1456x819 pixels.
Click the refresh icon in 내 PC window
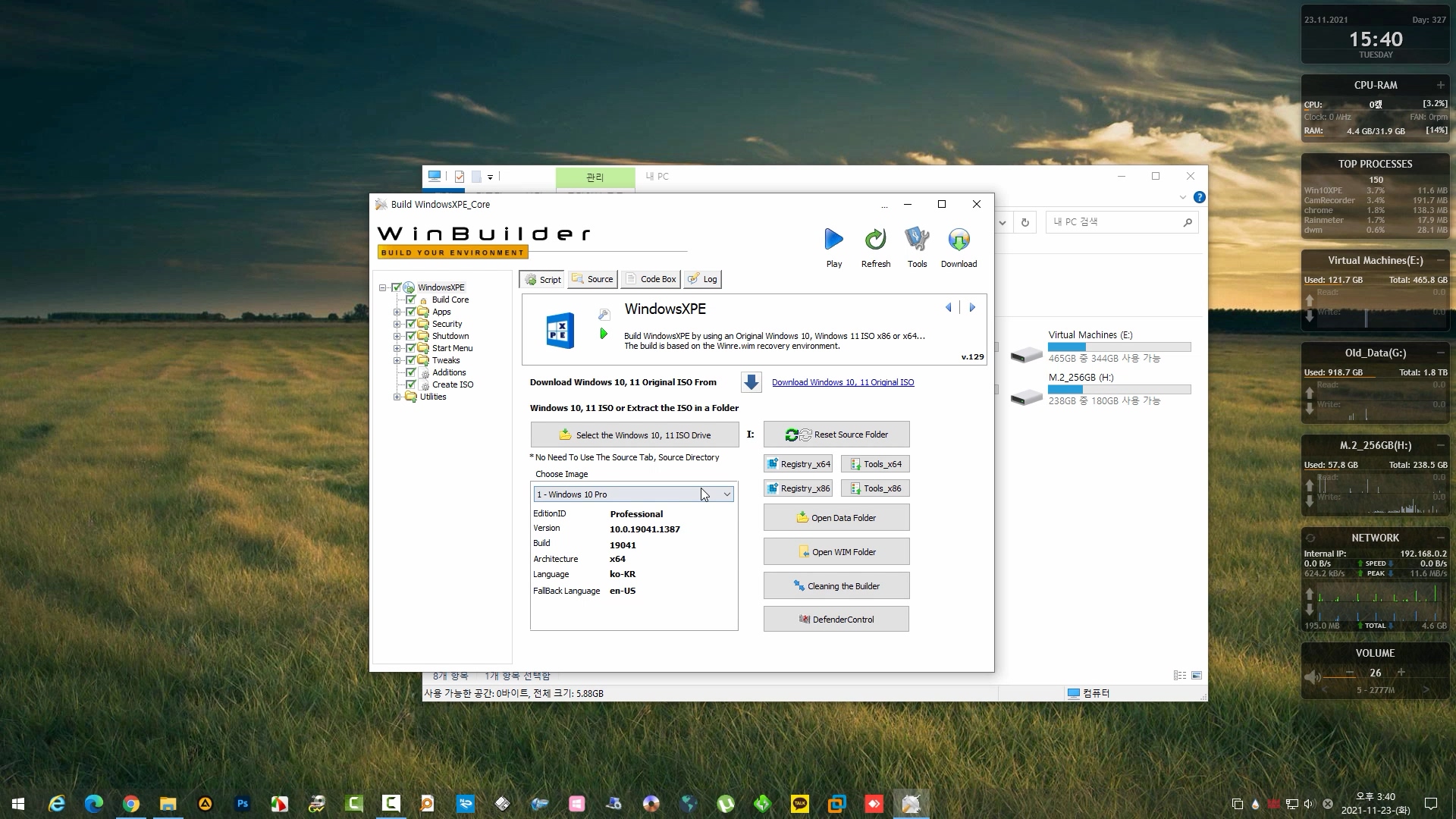coord(1025,222)
